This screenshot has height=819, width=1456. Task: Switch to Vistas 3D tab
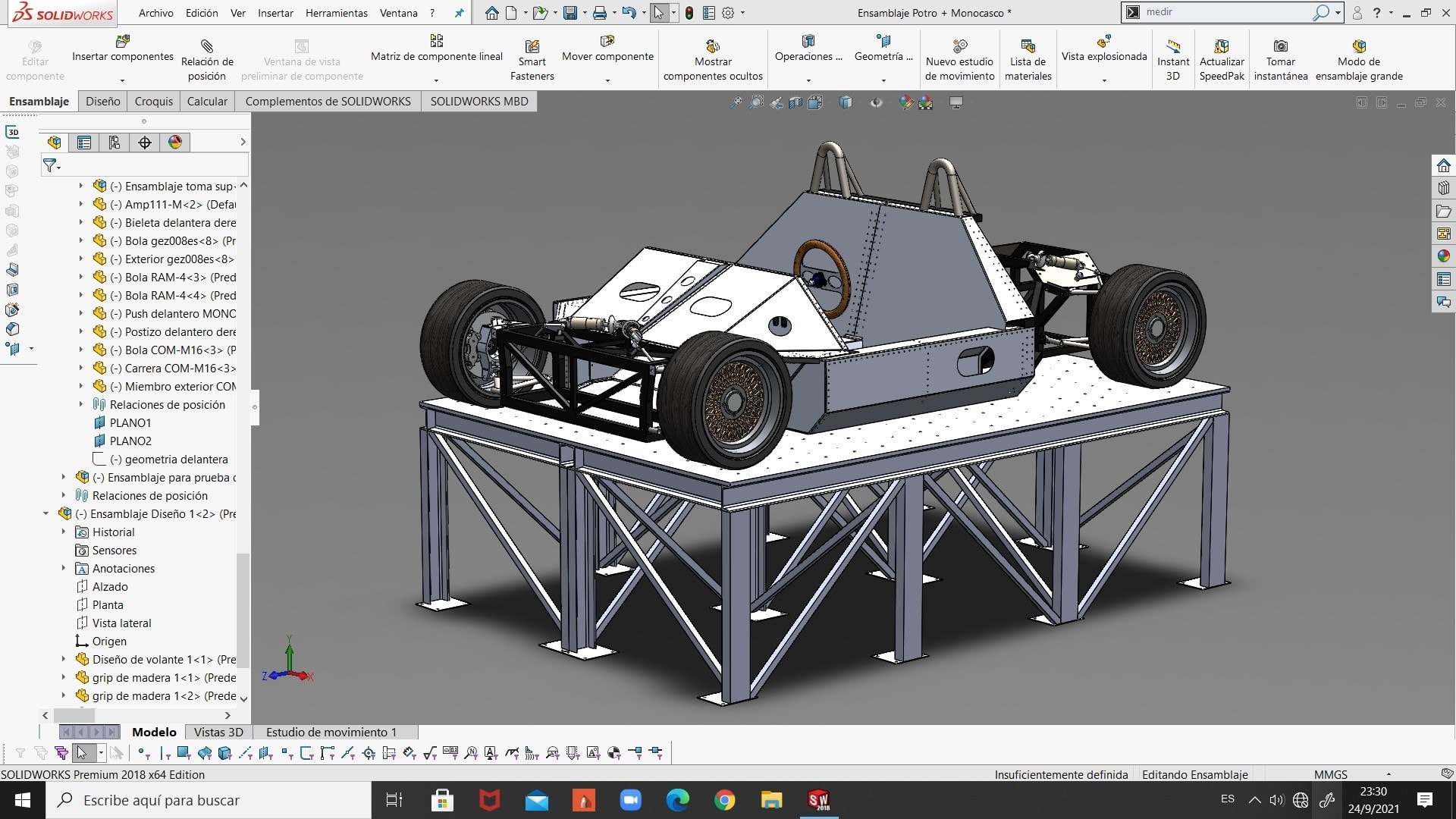[218, 732]
